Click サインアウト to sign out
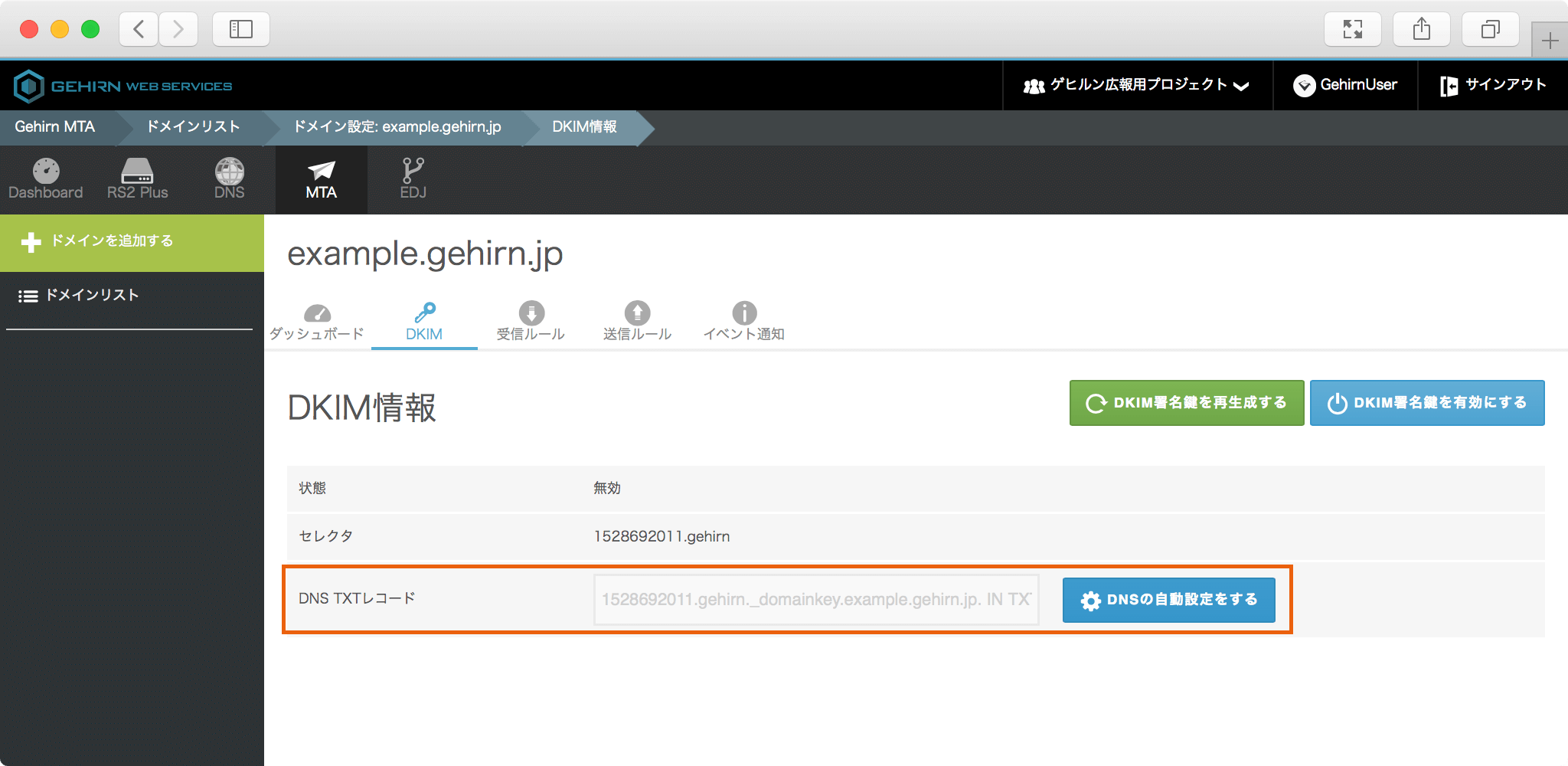Screen dimensions: 1568x766 click(1492, 85)
